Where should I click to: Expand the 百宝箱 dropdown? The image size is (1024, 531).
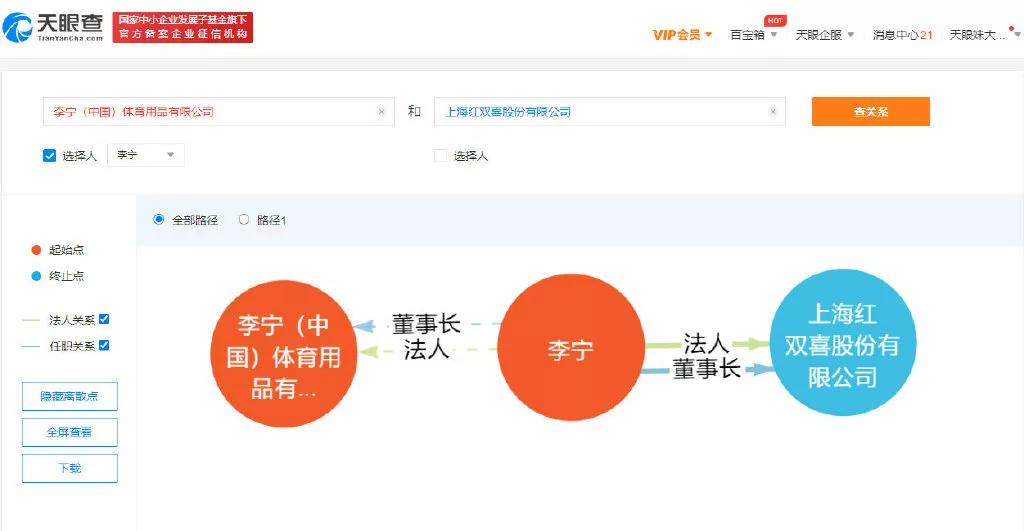point(754,35)
